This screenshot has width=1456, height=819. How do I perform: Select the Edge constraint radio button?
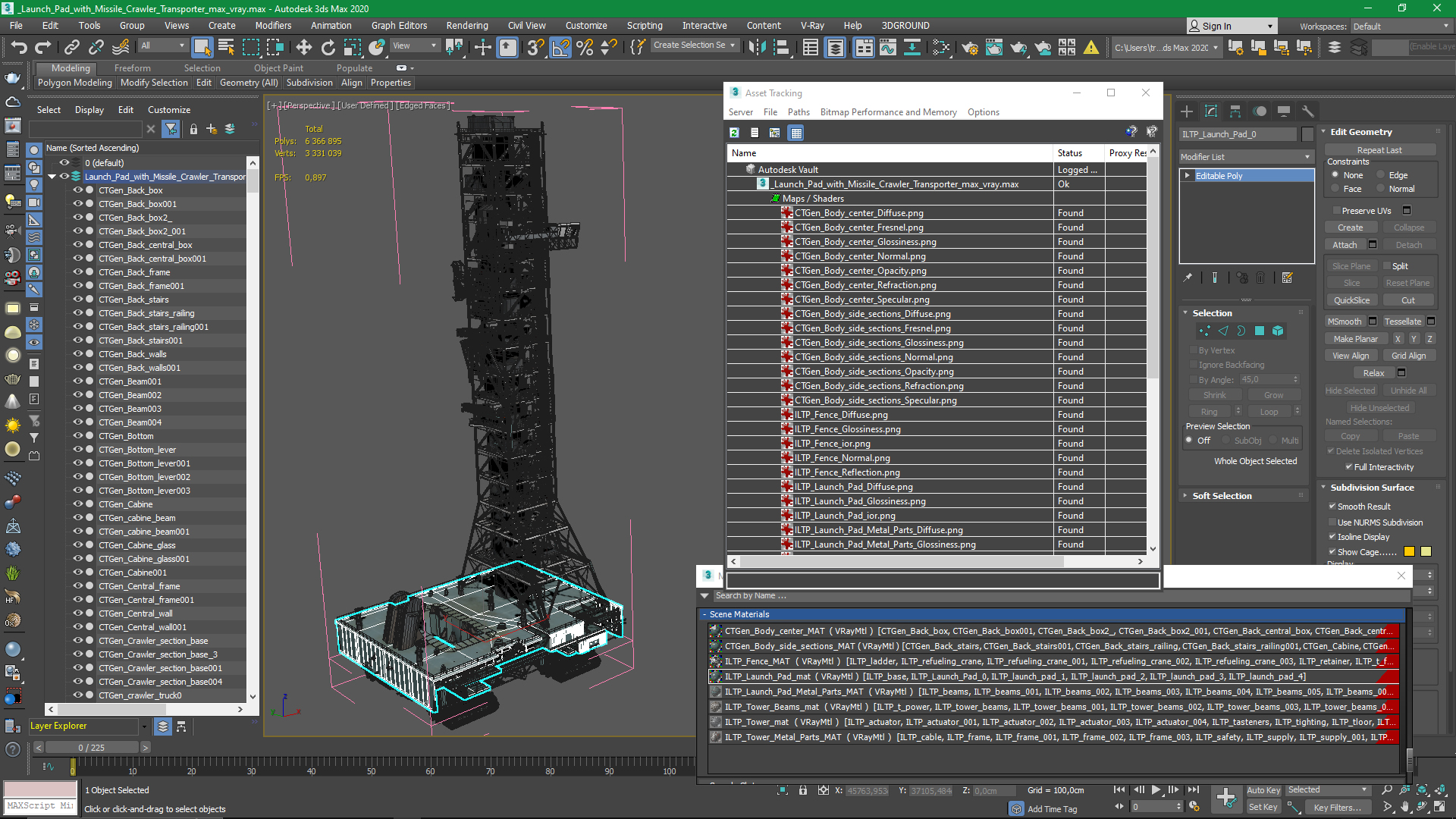[1381, 175]
